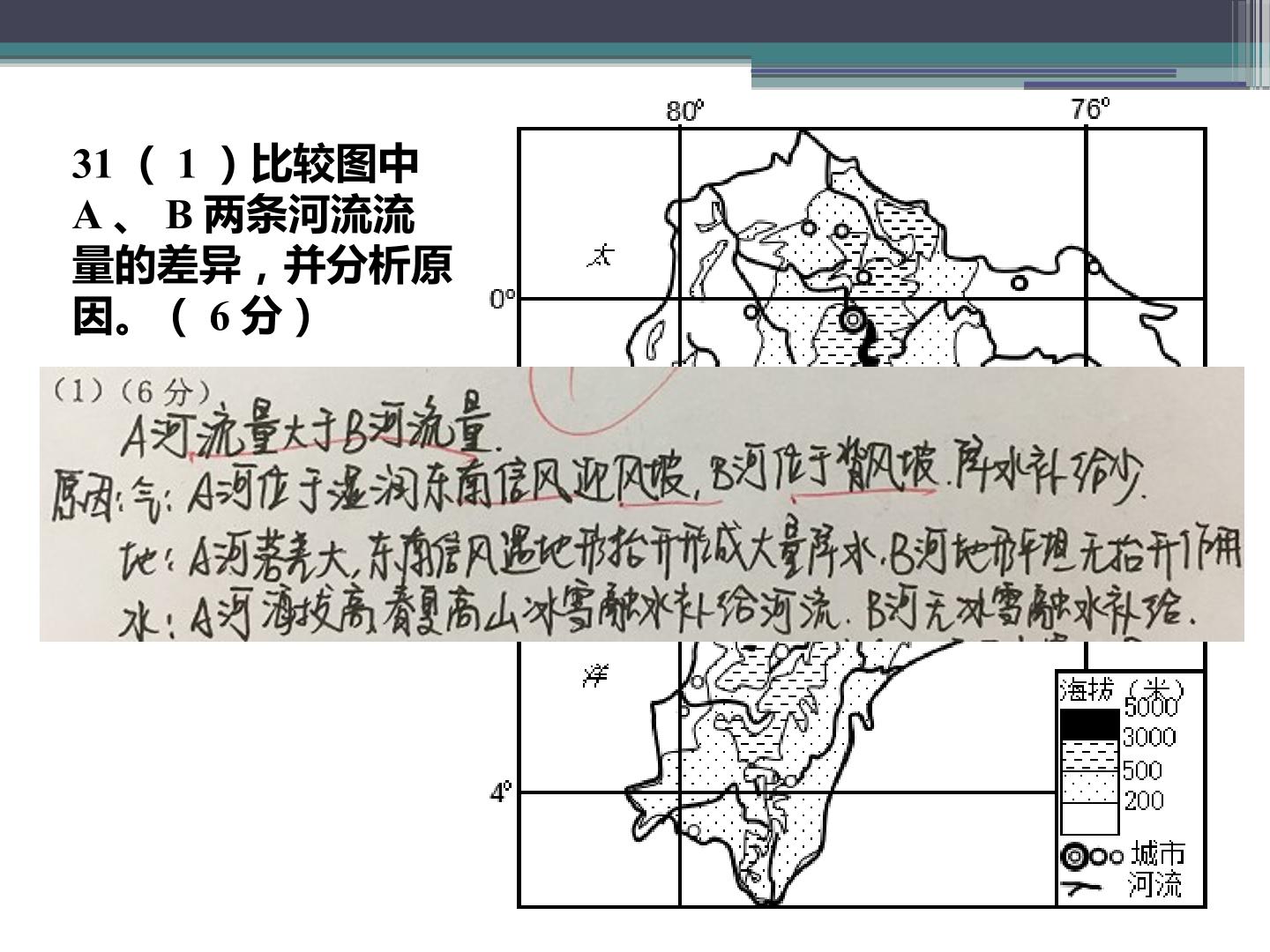Click the '0°' latitude label beside the map
Screen dimensions: 1270x952
pos(503,300)
